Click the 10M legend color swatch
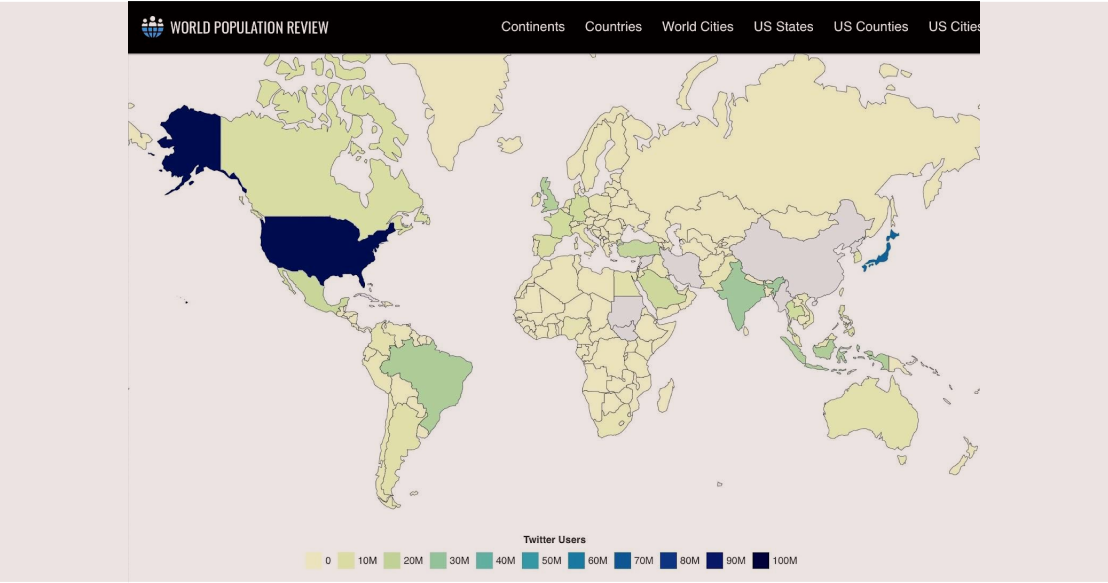 346,561
